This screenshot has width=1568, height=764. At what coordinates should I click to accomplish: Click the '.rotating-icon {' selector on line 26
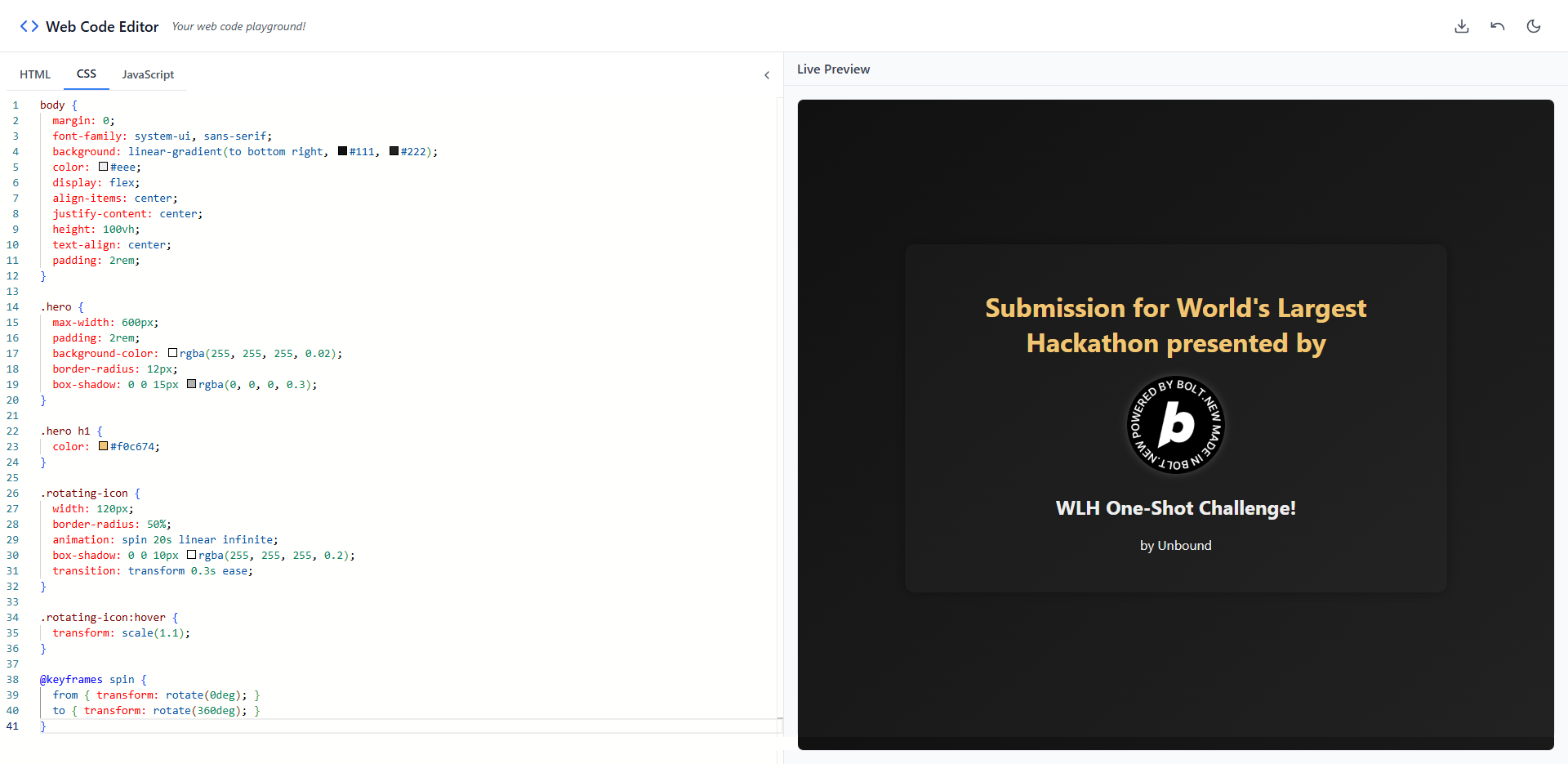click(x=91, y=493)
